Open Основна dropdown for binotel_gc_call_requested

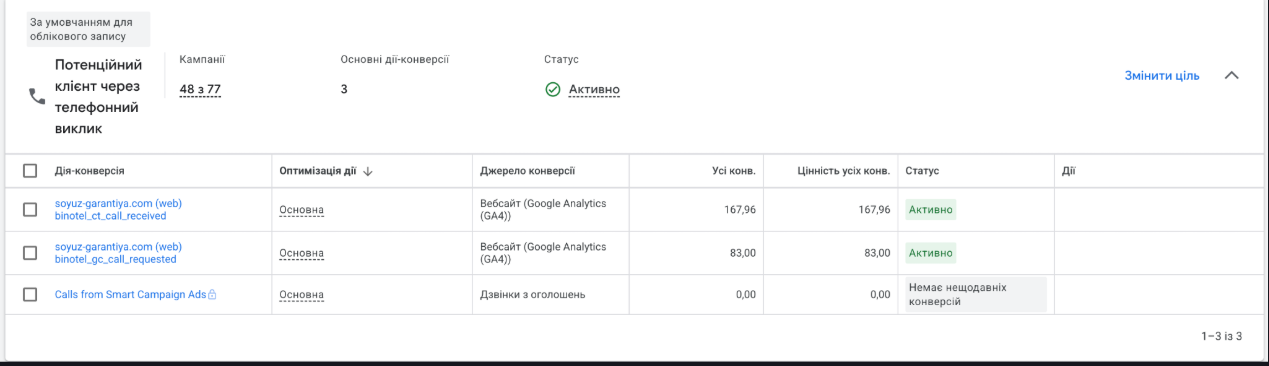tap(302, 253)
